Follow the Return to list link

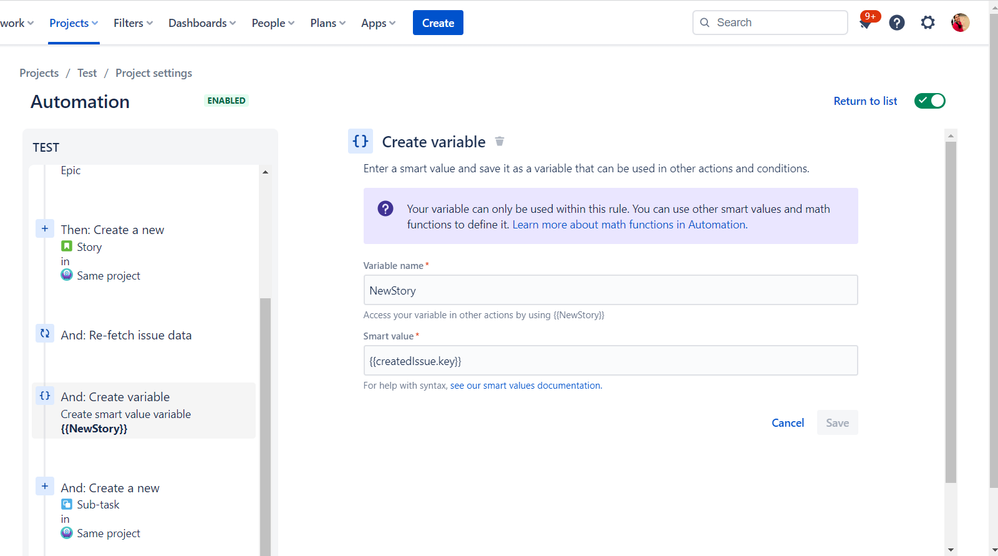tap(865, 101)
